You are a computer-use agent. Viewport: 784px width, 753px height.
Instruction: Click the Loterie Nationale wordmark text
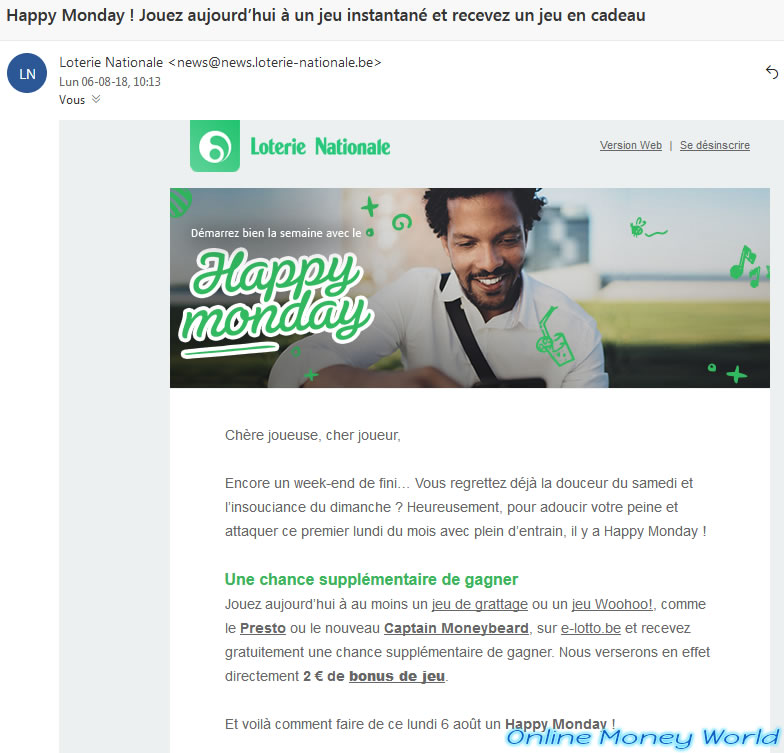320,146
